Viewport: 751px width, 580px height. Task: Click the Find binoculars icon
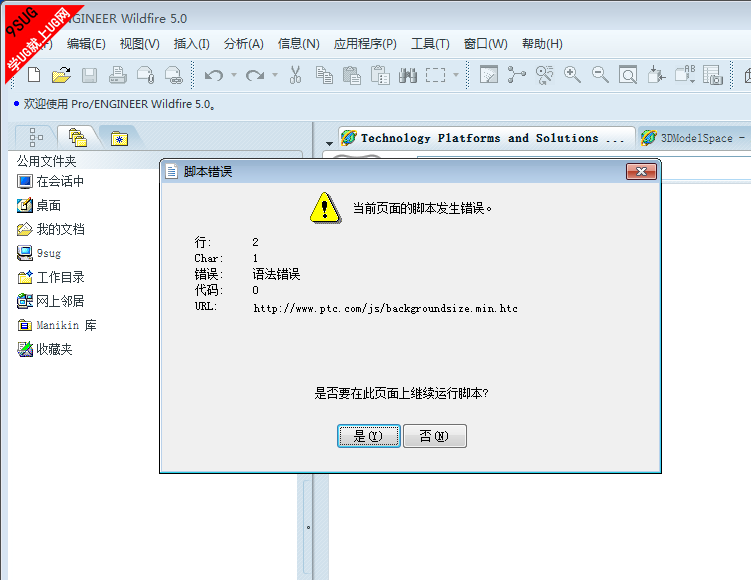[408, 75]
